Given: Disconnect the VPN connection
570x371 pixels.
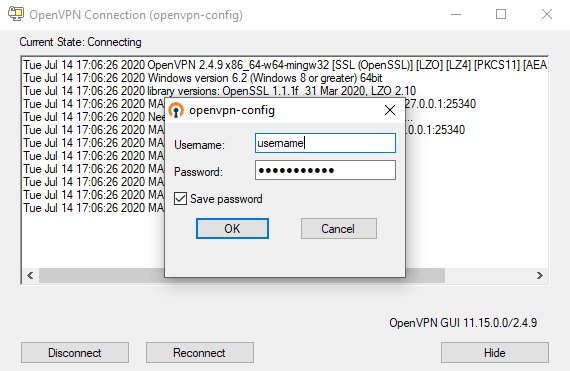Looking at the screenshot, I should click(x=75, y=352).
